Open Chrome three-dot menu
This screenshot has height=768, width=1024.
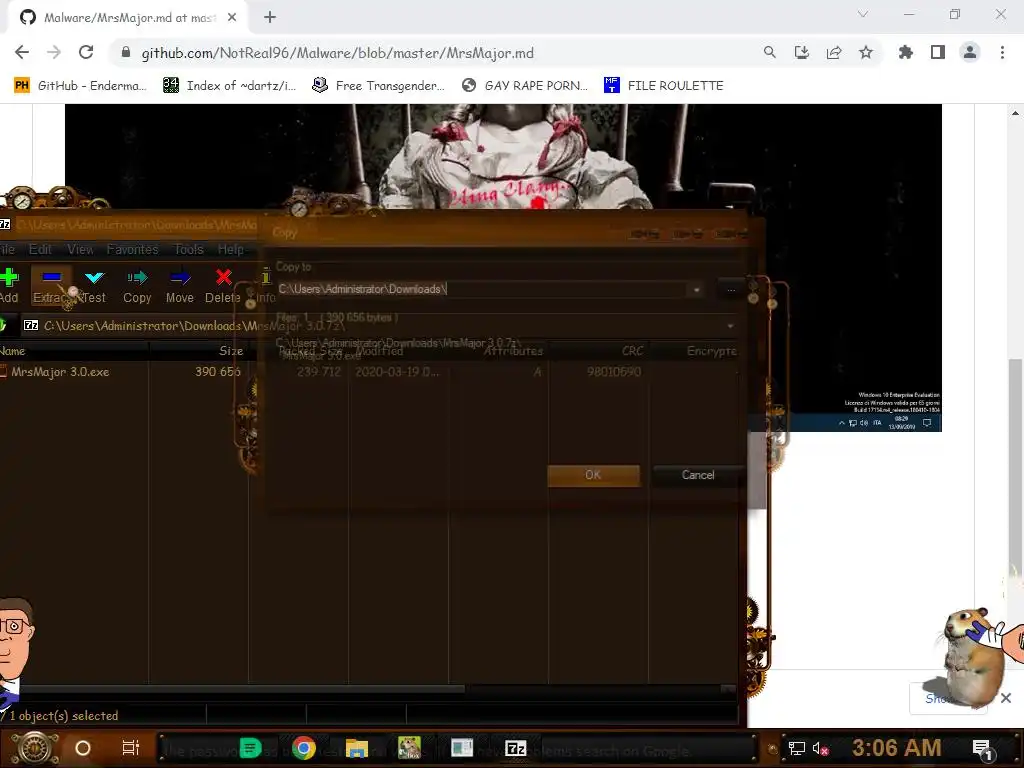1002,52
